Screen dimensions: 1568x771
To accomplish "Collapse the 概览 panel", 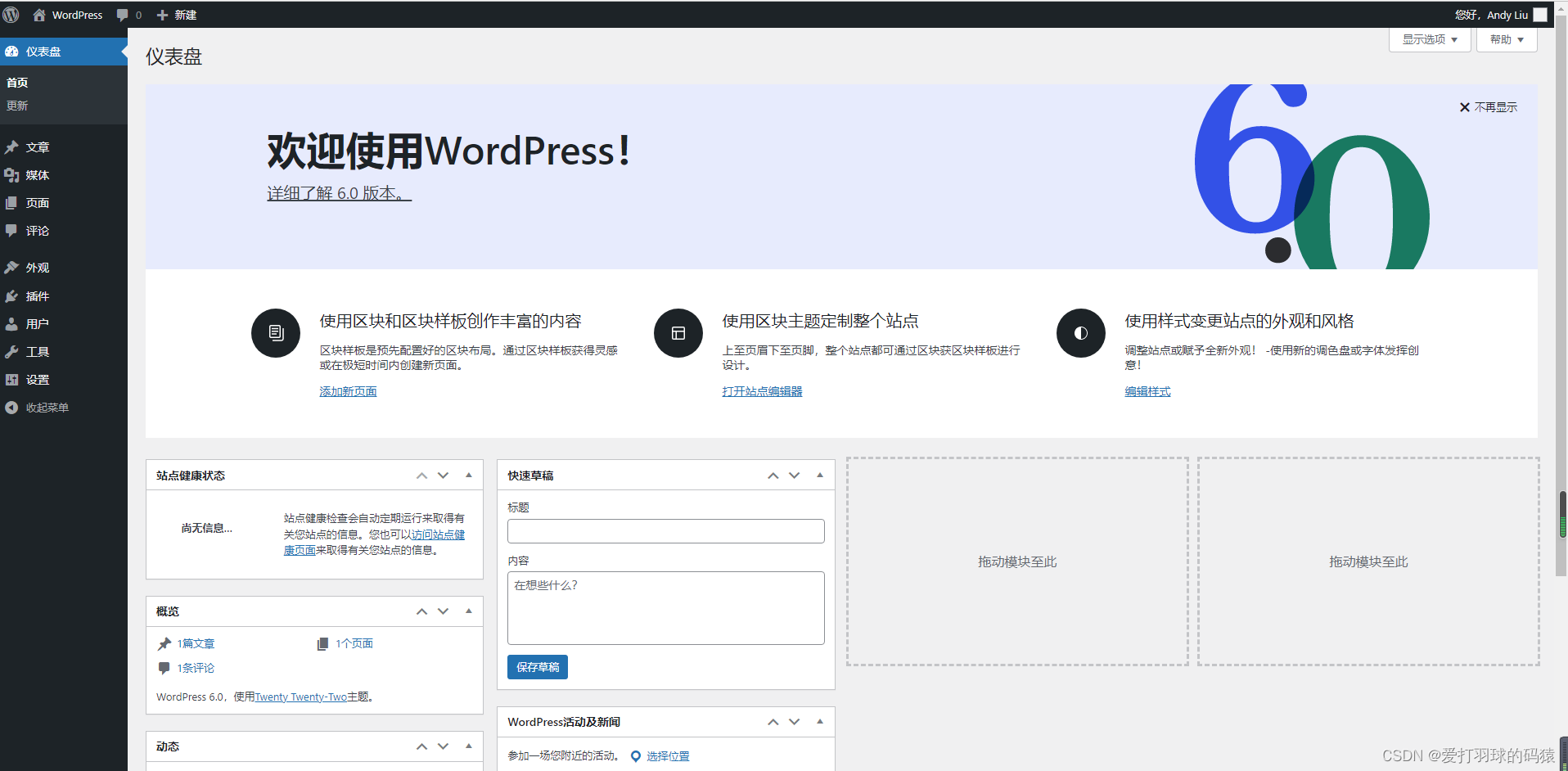I will pos(469,611).
